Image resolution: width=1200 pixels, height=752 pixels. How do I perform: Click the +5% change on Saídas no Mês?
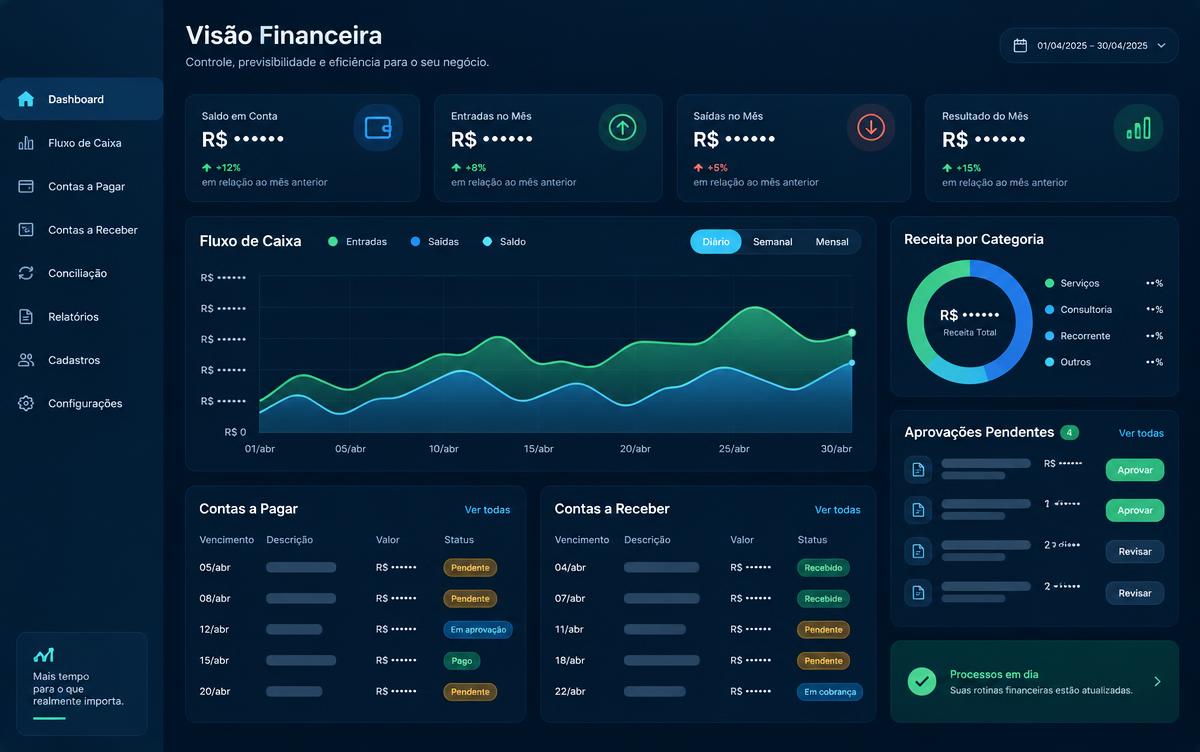click(x=711, y=168)
